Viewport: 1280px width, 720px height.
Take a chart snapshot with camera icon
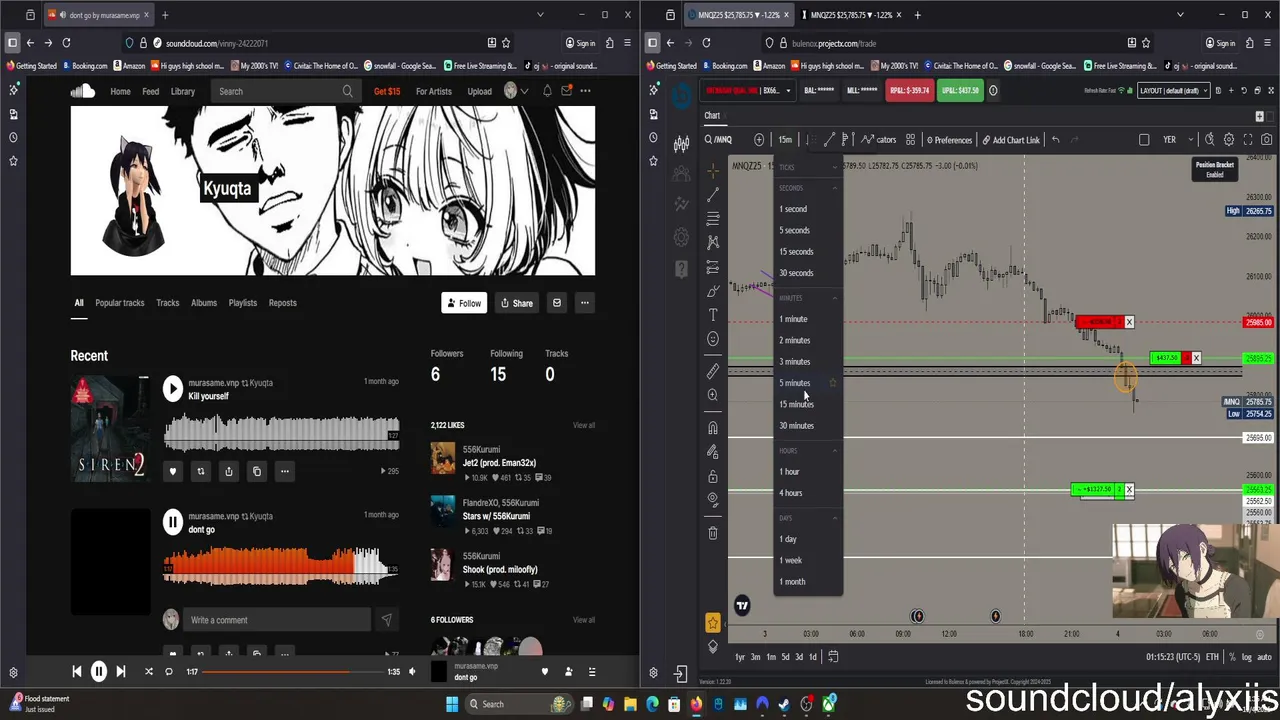coord(1266,140)
